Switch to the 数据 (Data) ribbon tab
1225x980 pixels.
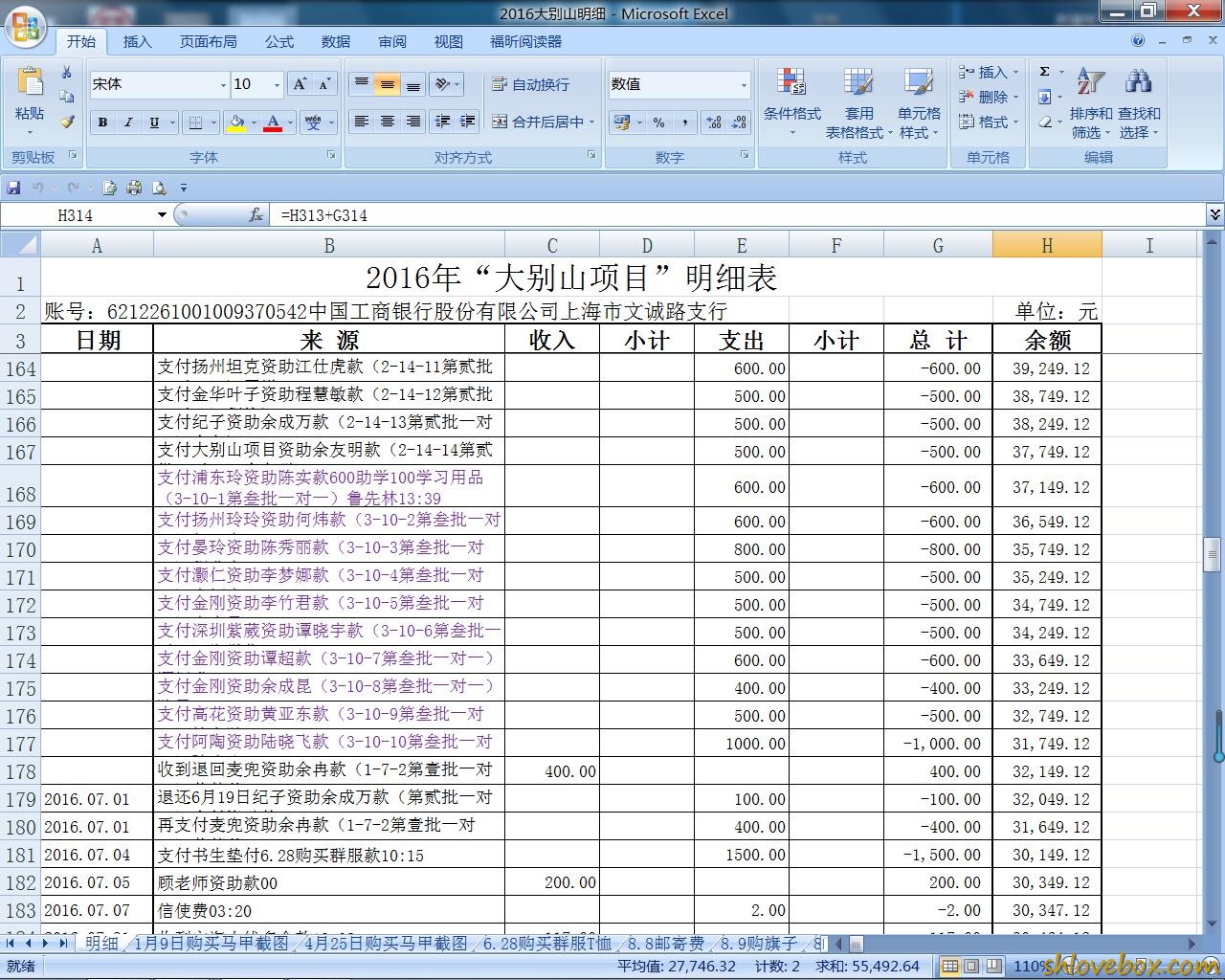click(x=336, y=41)
